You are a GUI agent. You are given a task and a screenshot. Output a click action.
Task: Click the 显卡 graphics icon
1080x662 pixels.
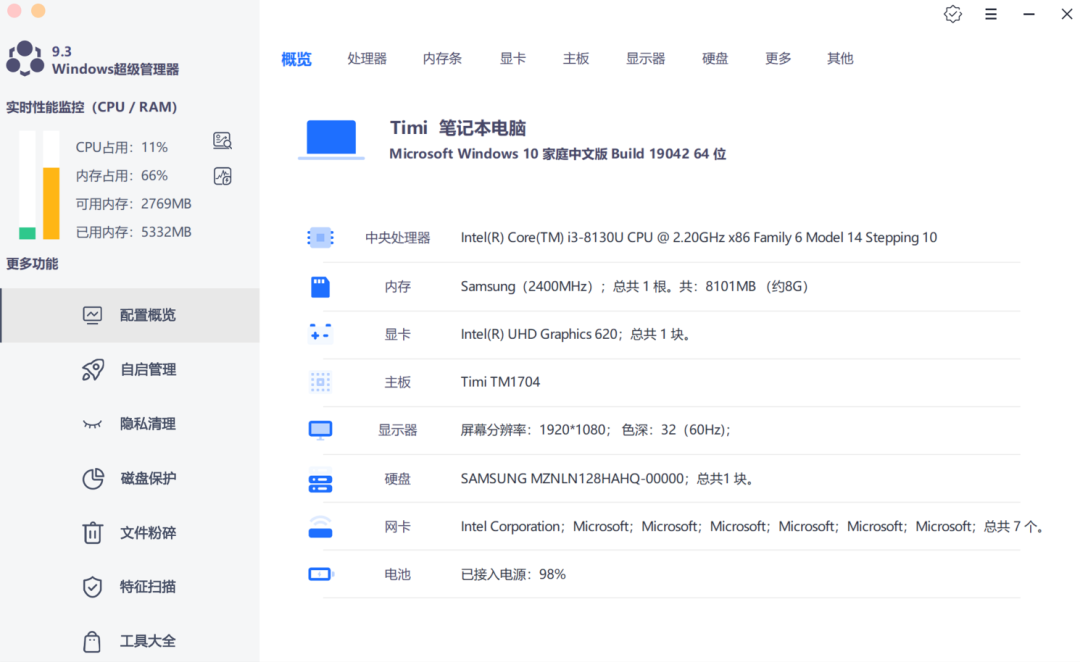click(x=320, y=334)
